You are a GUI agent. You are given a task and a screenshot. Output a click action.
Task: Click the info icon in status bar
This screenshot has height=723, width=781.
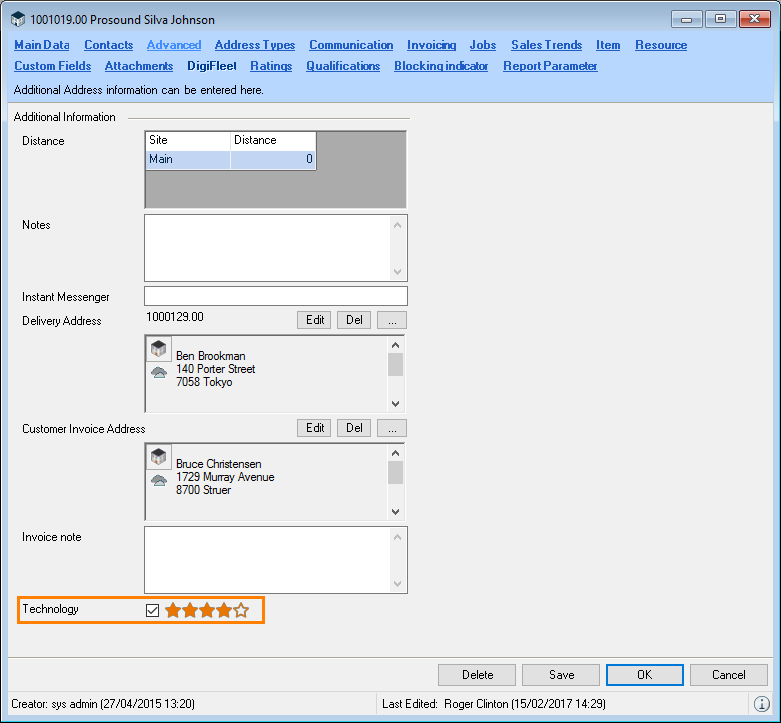click(761, 704)
